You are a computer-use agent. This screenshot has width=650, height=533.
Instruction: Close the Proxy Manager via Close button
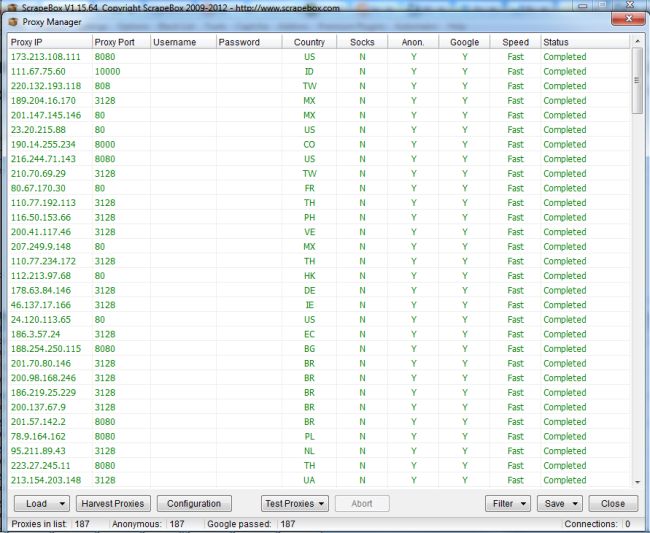tap(613, 504)
